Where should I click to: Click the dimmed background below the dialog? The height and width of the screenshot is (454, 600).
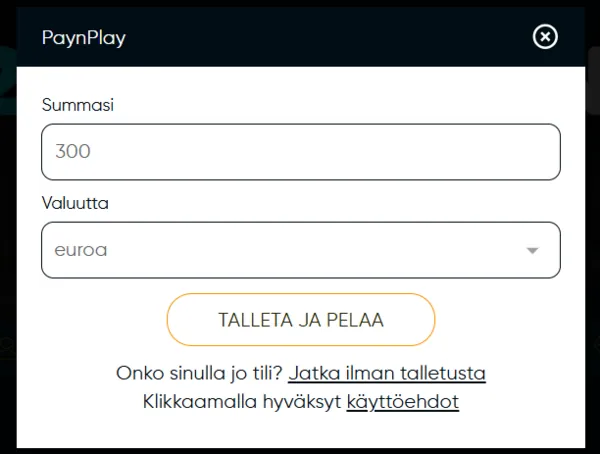pos(300,450)
